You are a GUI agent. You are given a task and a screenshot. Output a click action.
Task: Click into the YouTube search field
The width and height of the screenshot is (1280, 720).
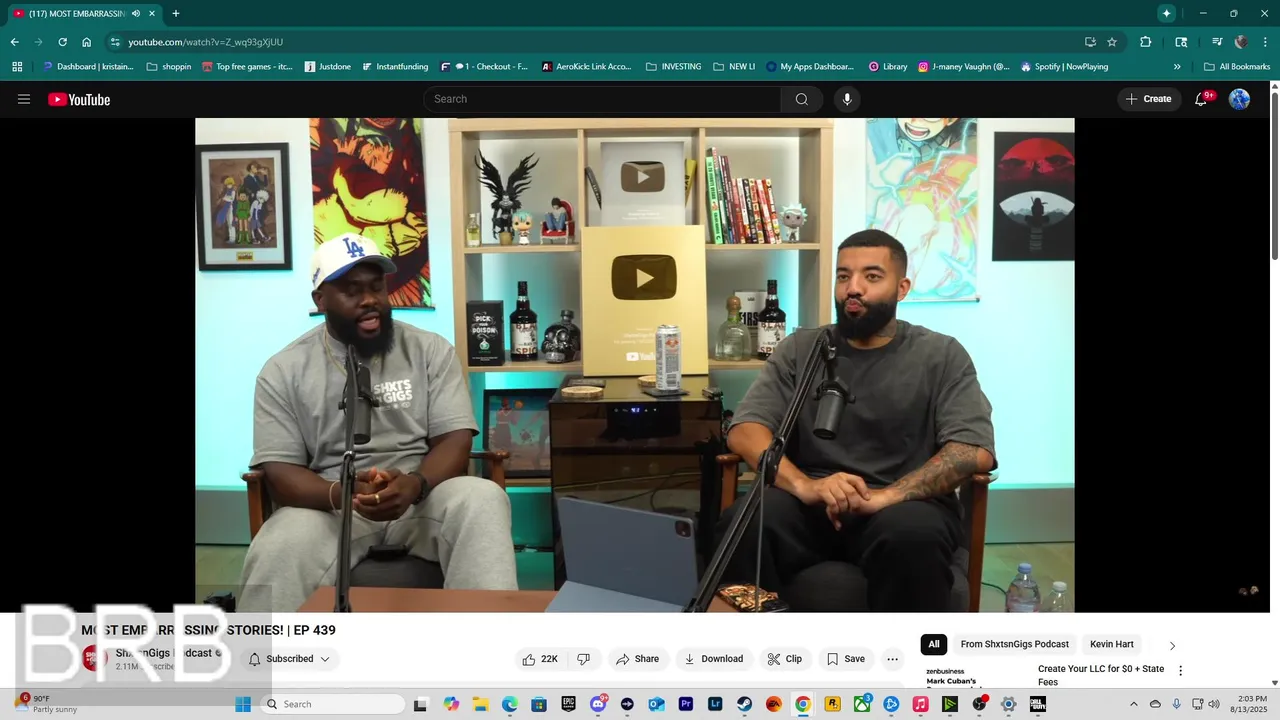[x=602, y=99]
